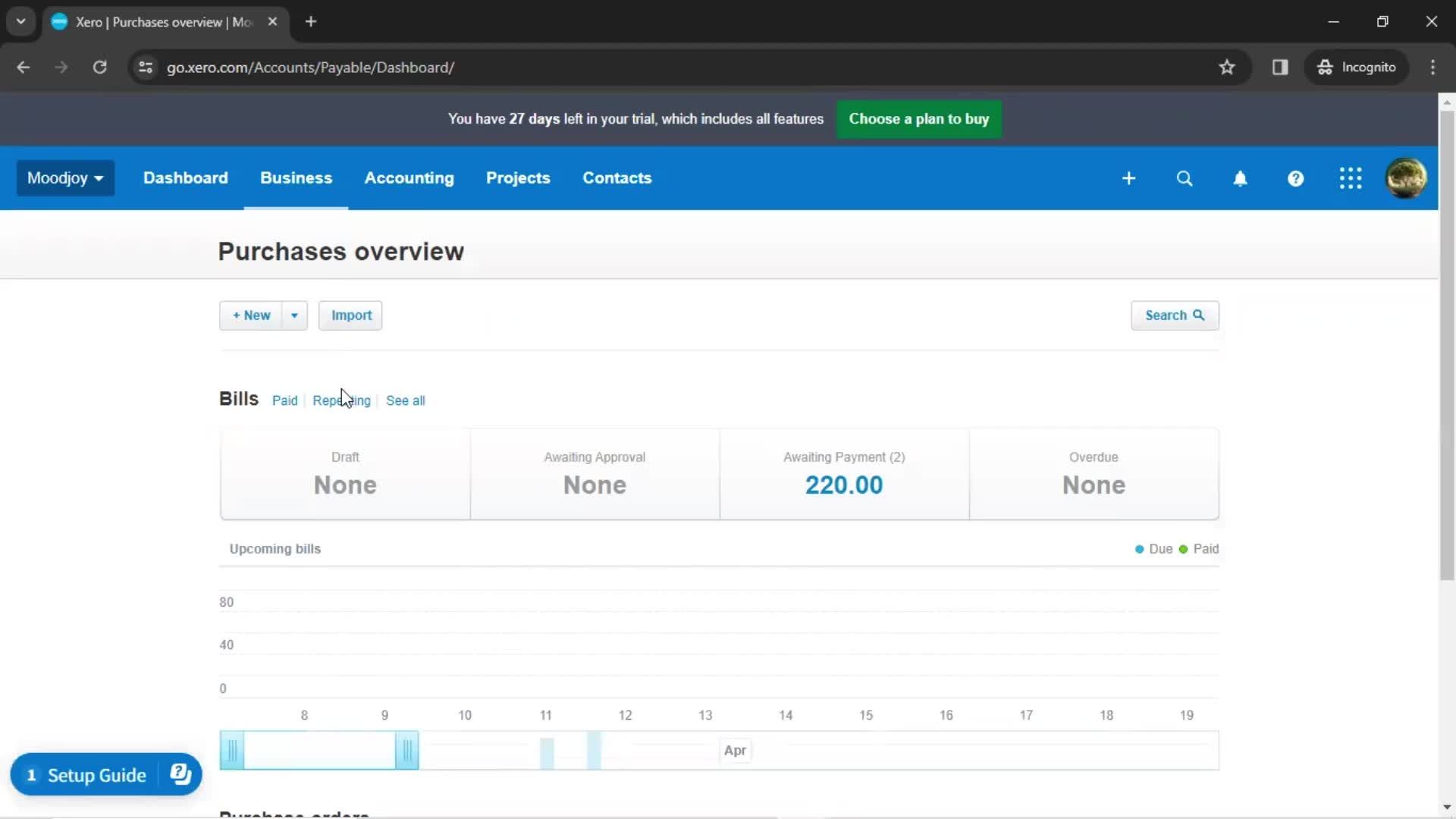Viewport: 1456px width, 819px height.
Task: Close the Xero Purchases overview tab
Action: coord(272,22)
